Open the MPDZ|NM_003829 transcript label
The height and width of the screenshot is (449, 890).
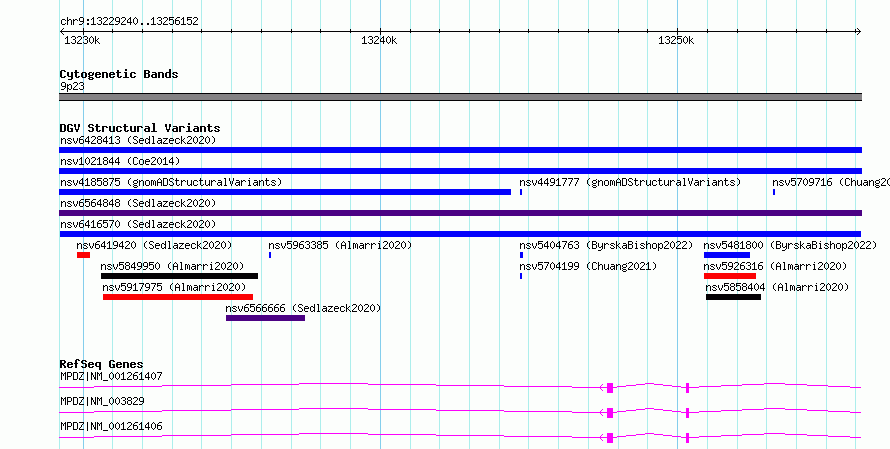click(x=102, y=401)
